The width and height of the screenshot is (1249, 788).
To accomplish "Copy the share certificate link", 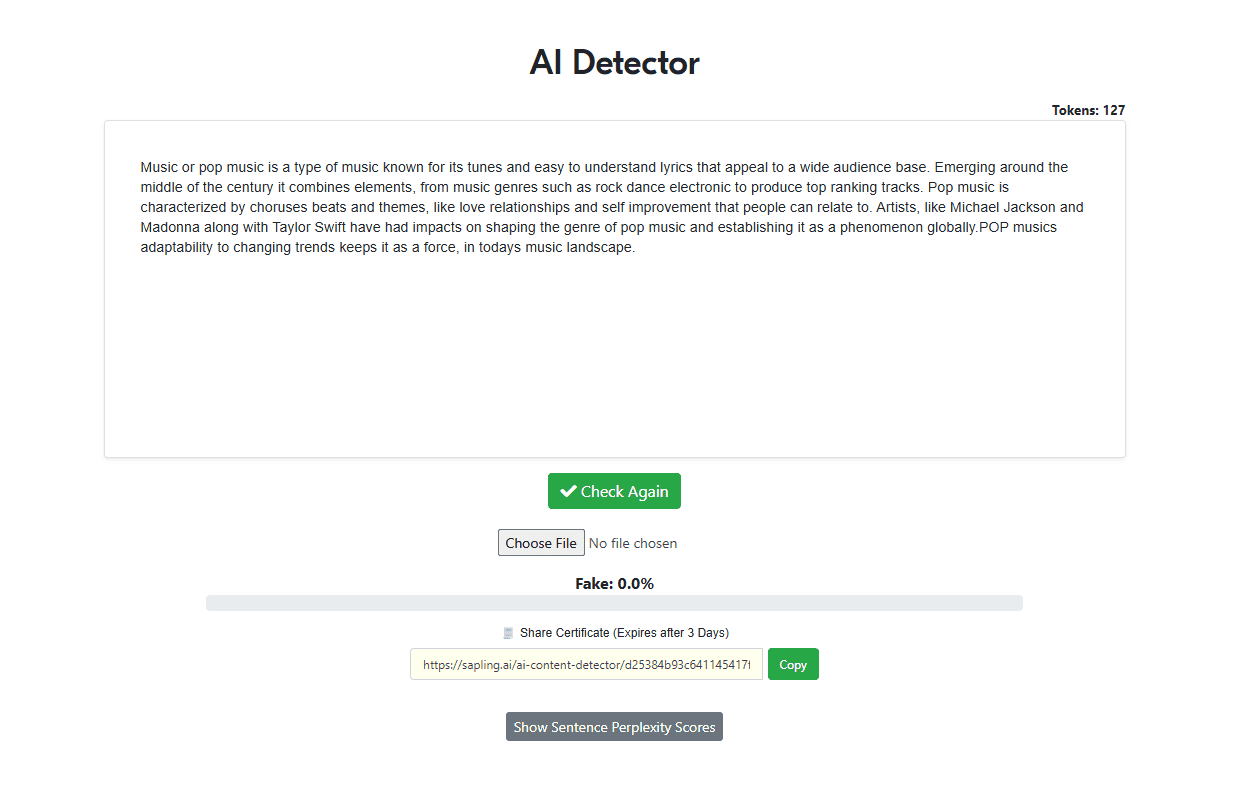I will pos(793,664).
